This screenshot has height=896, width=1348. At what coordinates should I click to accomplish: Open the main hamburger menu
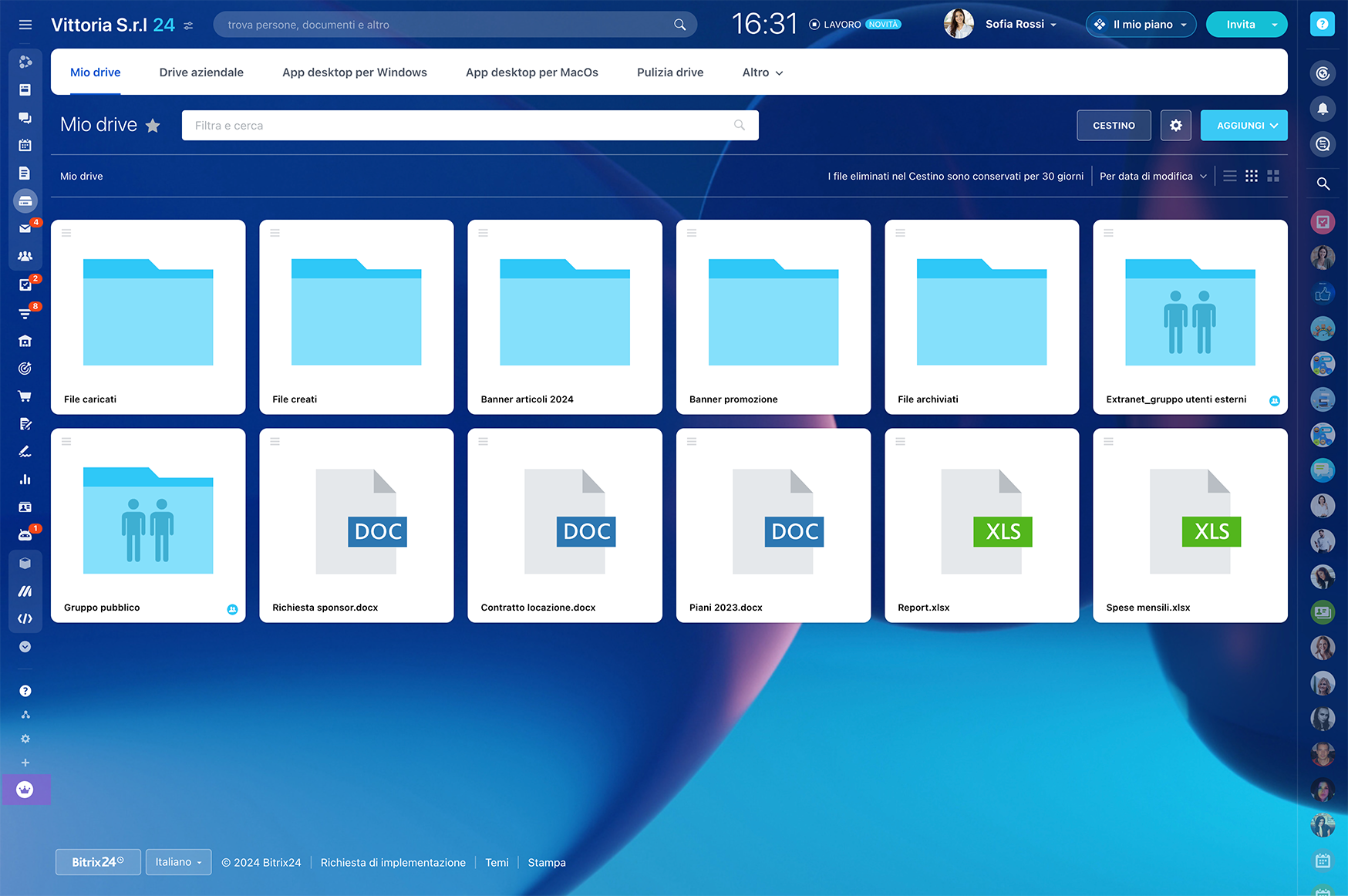(x=25, y=25)
